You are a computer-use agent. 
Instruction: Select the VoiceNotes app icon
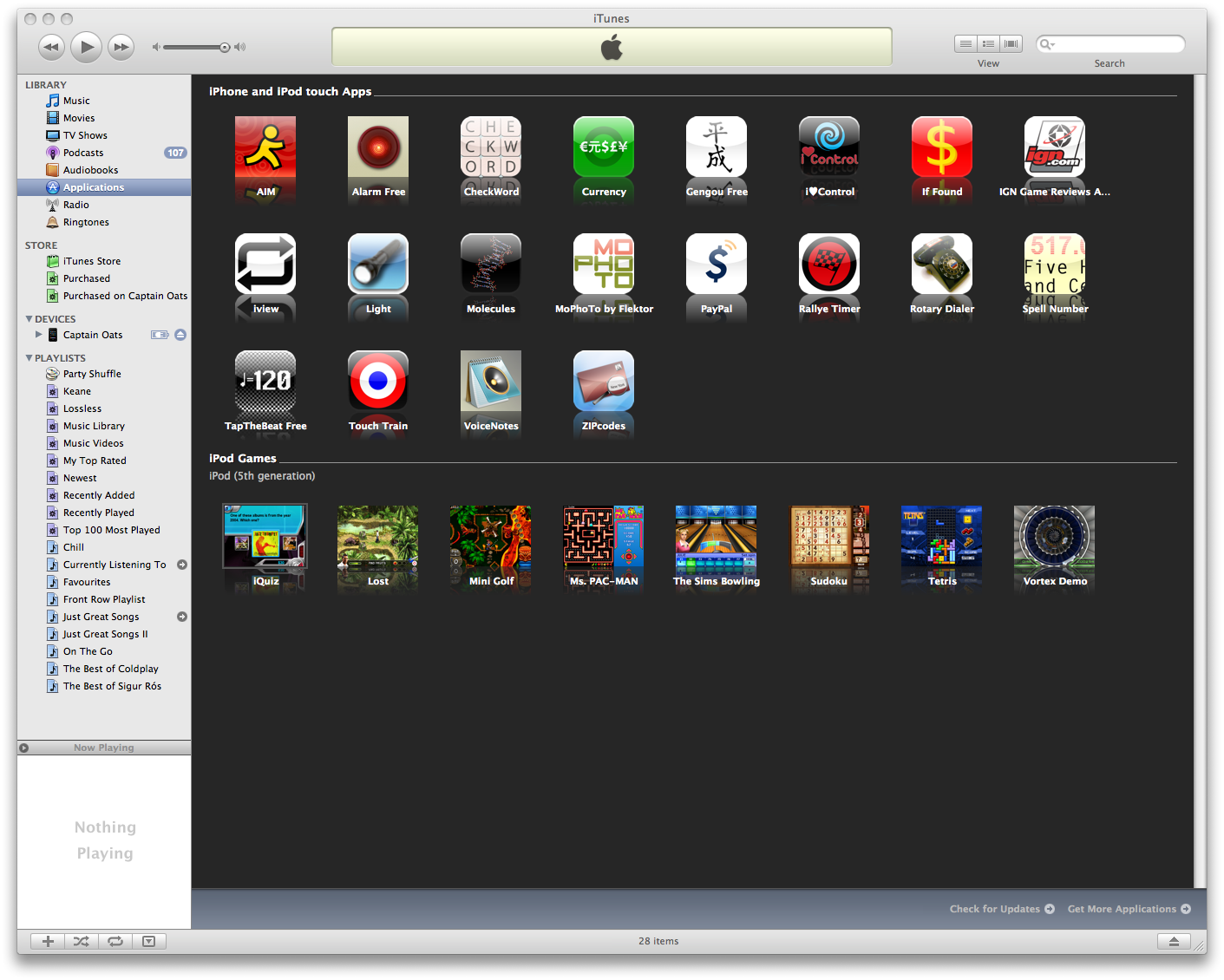491,381
